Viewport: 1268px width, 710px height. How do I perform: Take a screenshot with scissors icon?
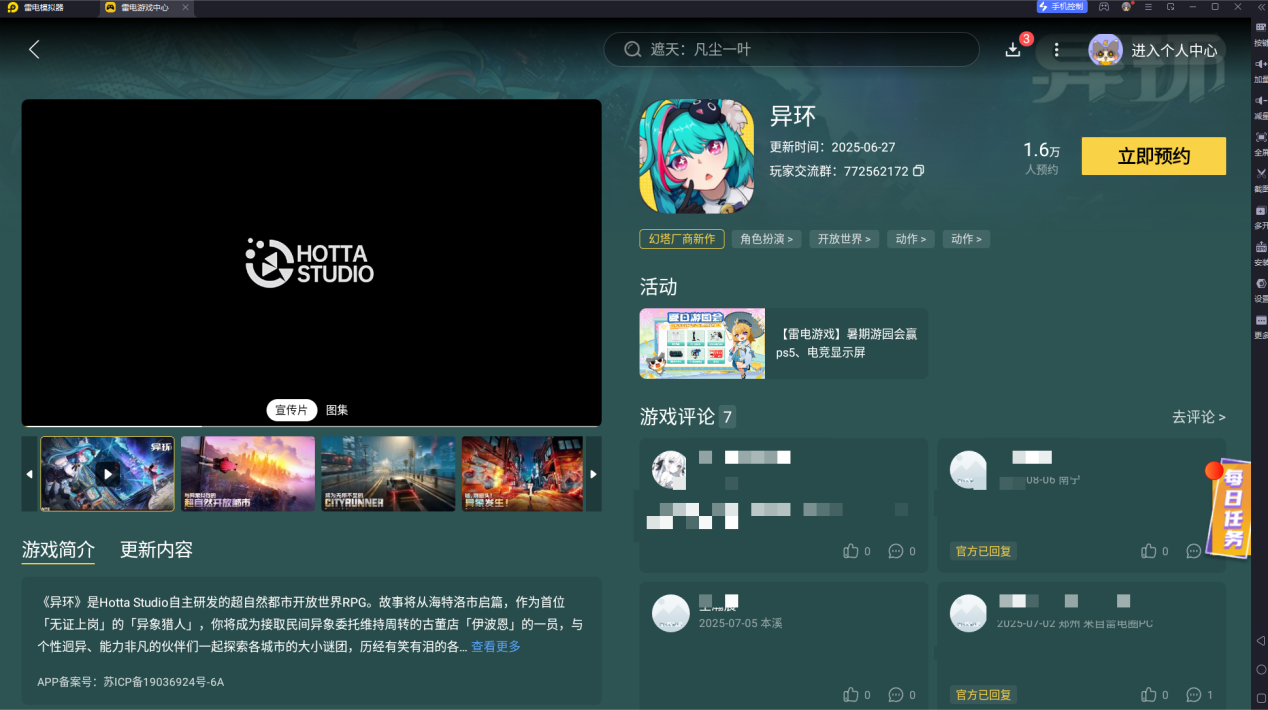pos(1260,180)
